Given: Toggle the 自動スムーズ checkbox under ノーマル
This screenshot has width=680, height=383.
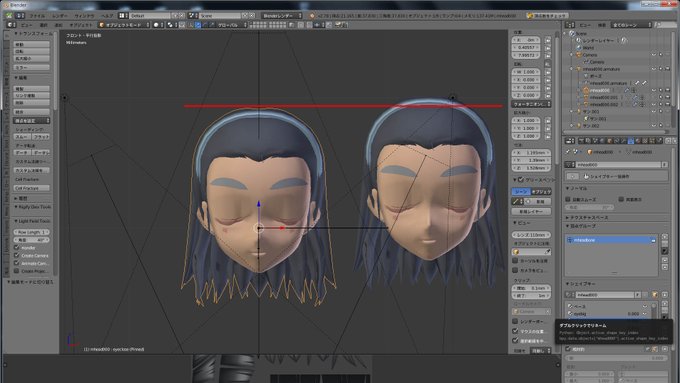Looking at the screenshot, I should pyautogui.click(x=568, y=199).
